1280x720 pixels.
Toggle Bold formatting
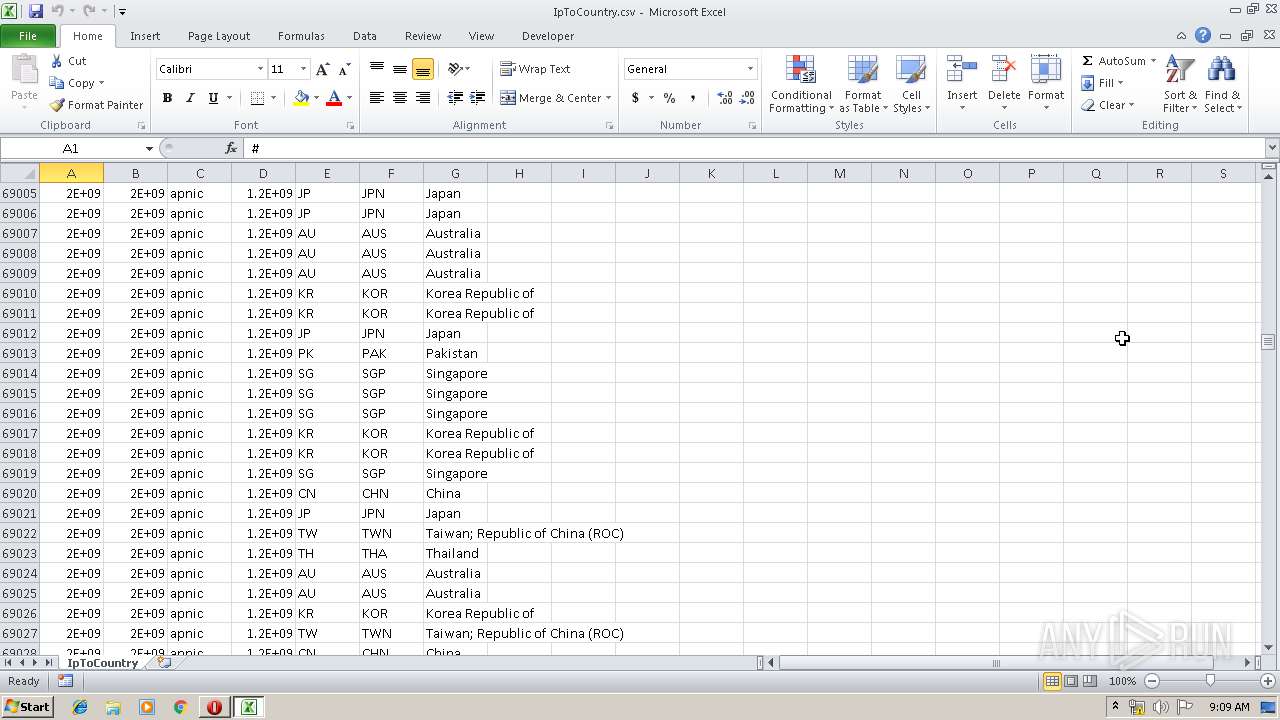[167, 98]
